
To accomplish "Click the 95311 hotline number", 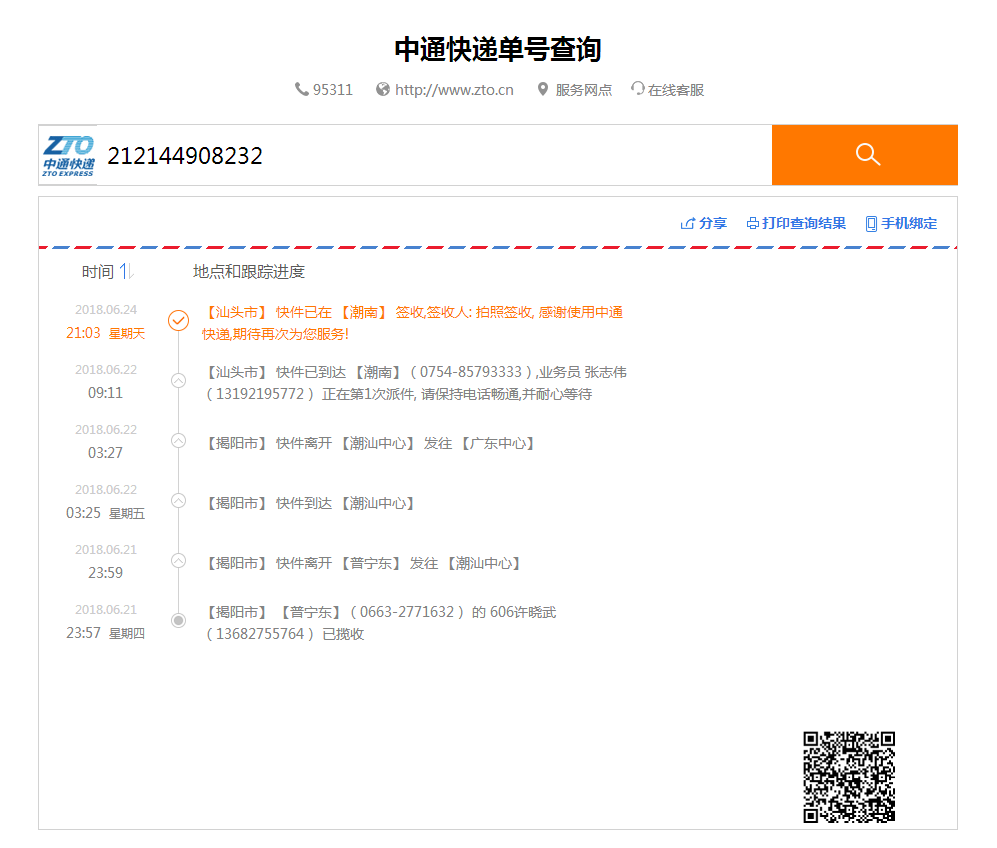I will [333, 90].
